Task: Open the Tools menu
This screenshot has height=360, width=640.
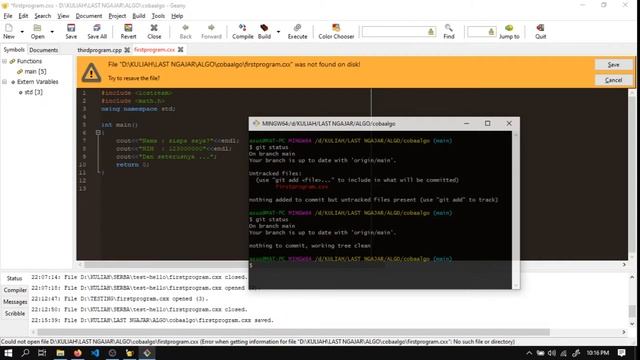Action: click(x=158, y=16)
